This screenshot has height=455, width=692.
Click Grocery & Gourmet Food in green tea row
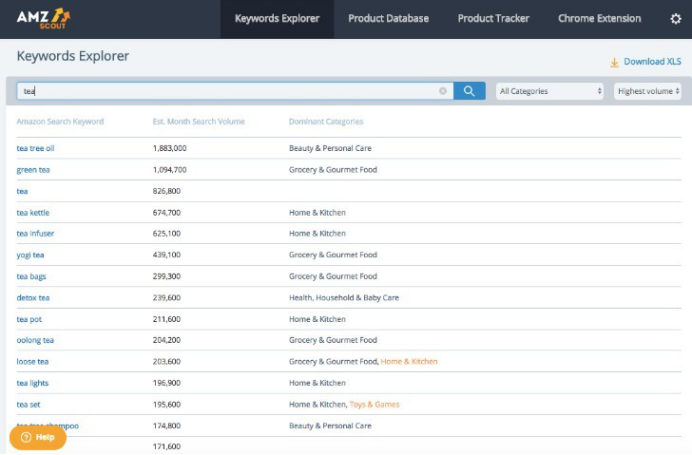tap(333, 170)
